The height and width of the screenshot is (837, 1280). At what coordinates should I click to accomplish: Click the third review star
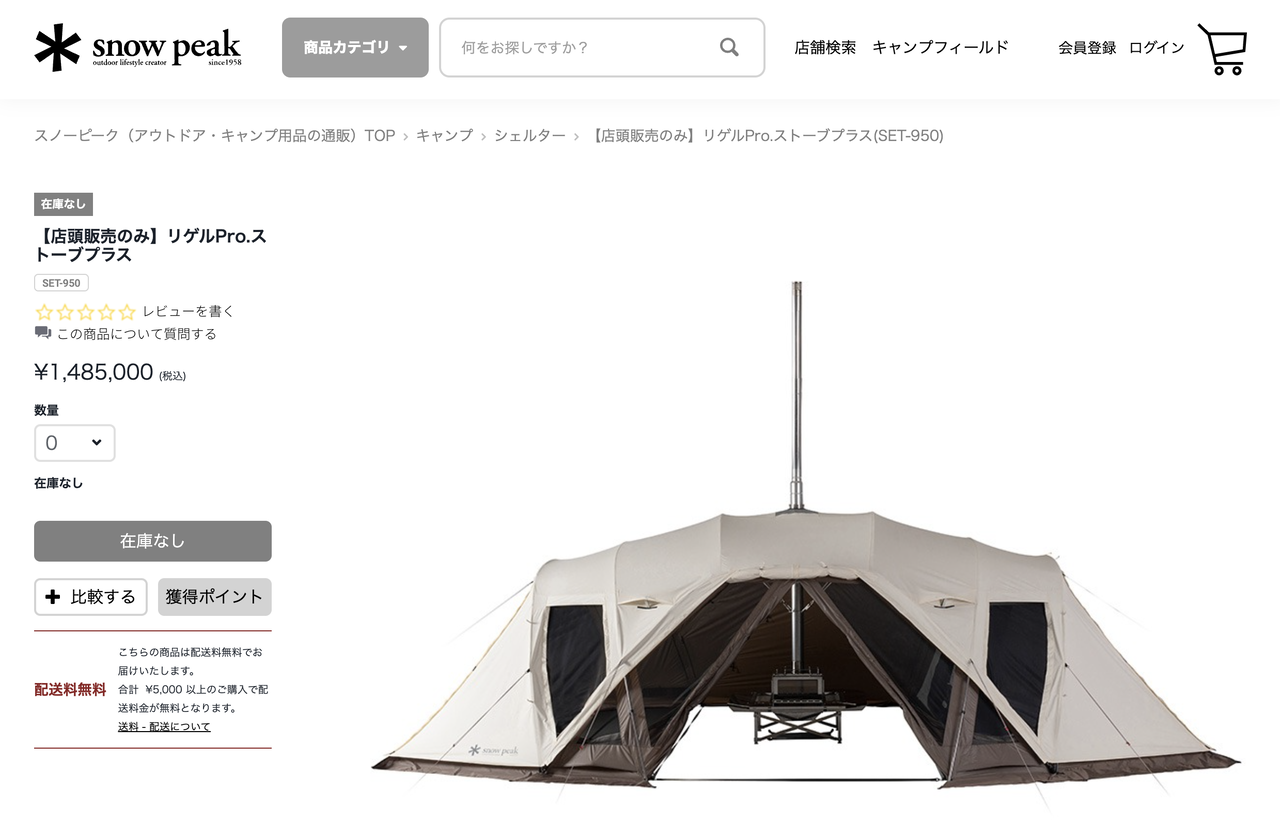(86, 312)
